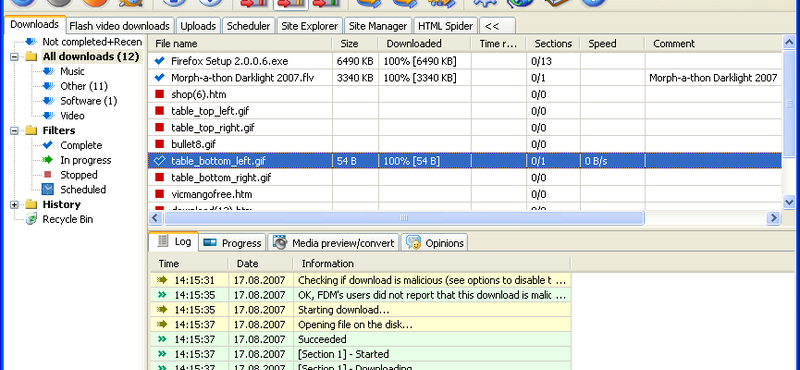This screenshot has height=370, width=800.
Task: Open the Site Manager tab
Action: (378, 26)
